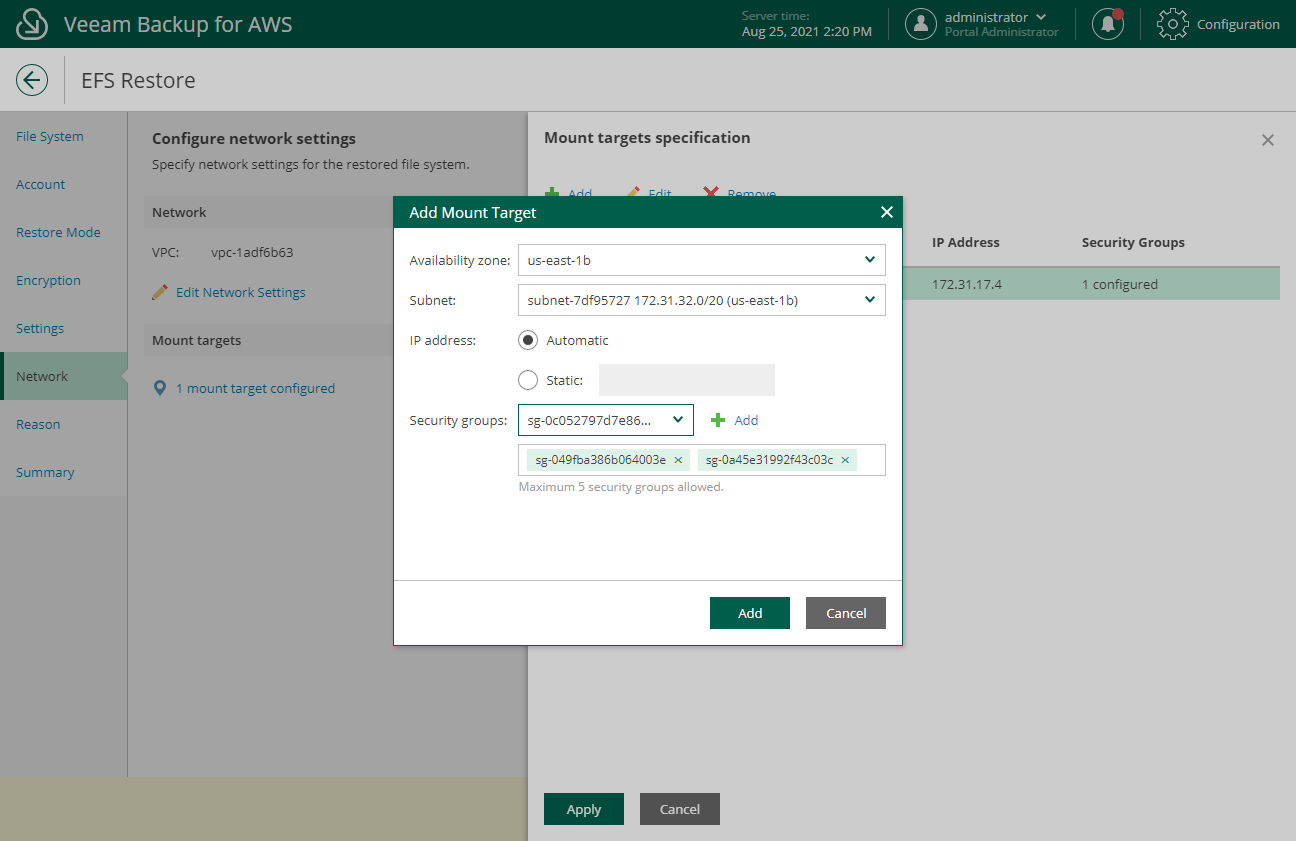This screenshot has height=841, width=1296.
Task: Click the Server time display
Action: click(x=807, y=24)
